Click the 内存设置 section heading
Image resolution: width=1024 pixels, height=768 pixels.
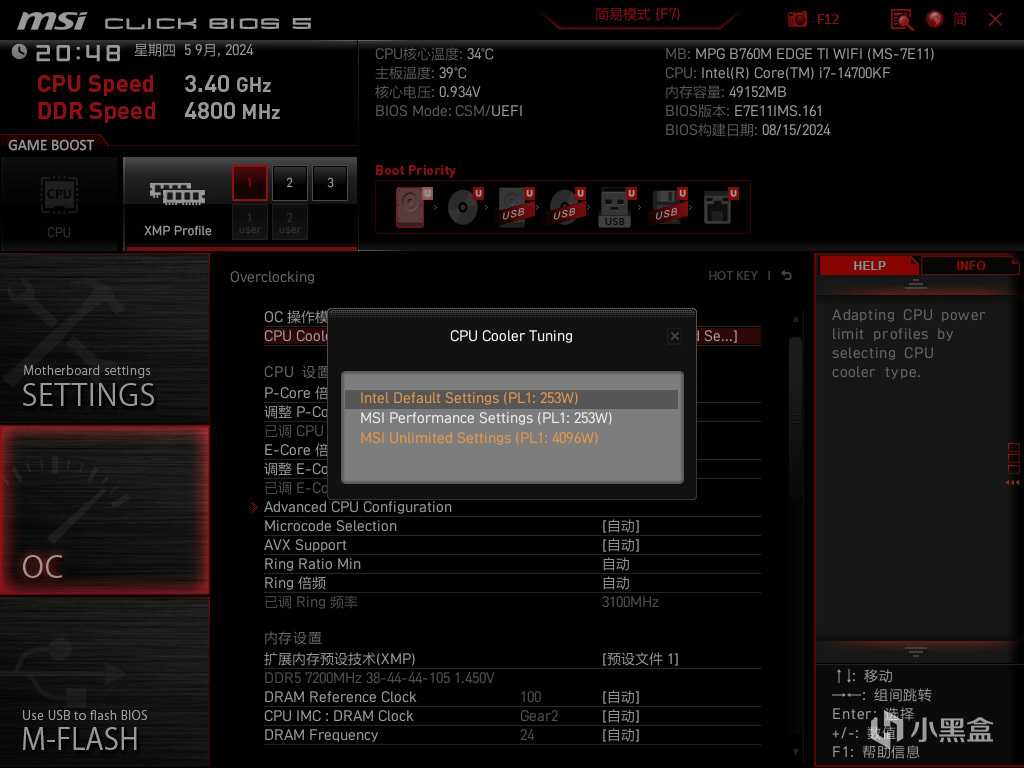click(x=293, y=637)
